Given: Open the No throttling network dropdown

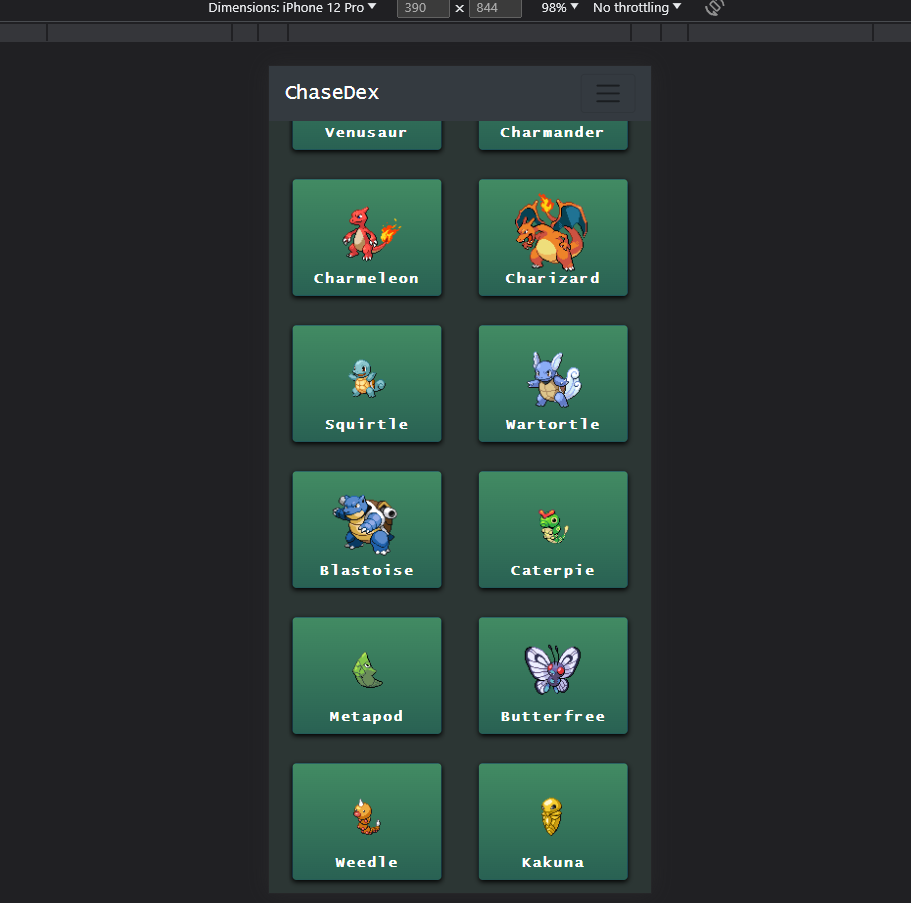Looking at the screenshot, I should click(636, 8).
